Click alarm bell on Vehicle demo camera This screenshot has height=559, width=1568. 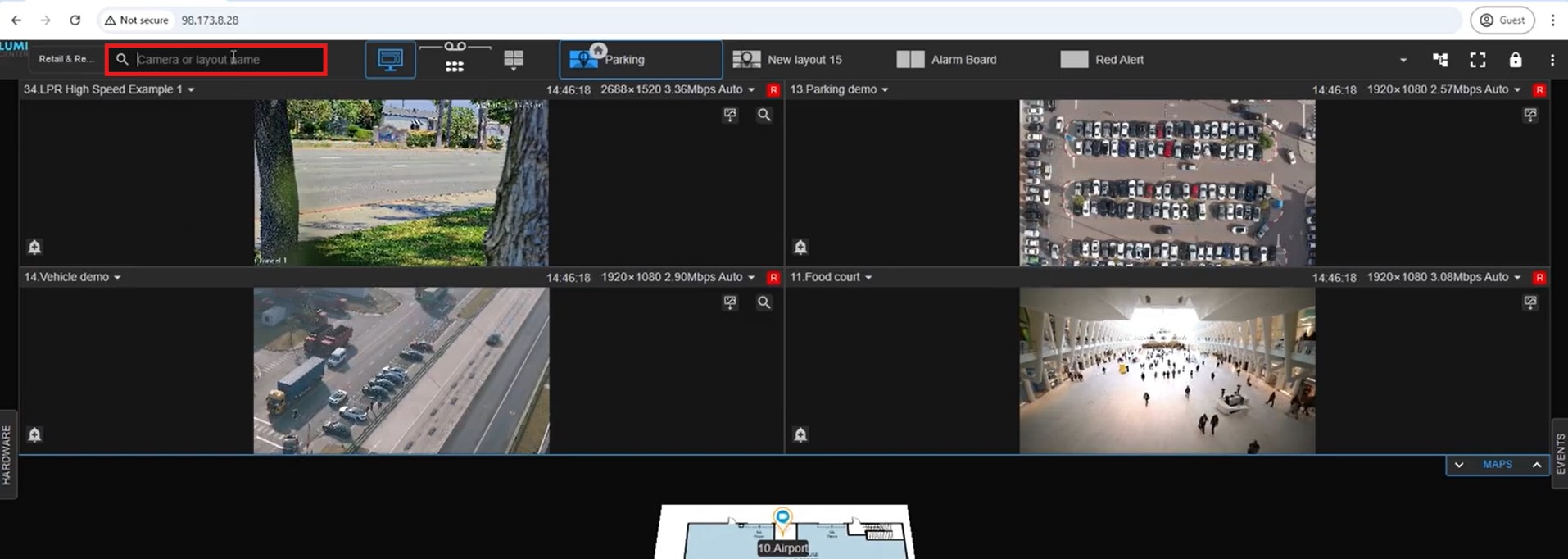[34, 434]
